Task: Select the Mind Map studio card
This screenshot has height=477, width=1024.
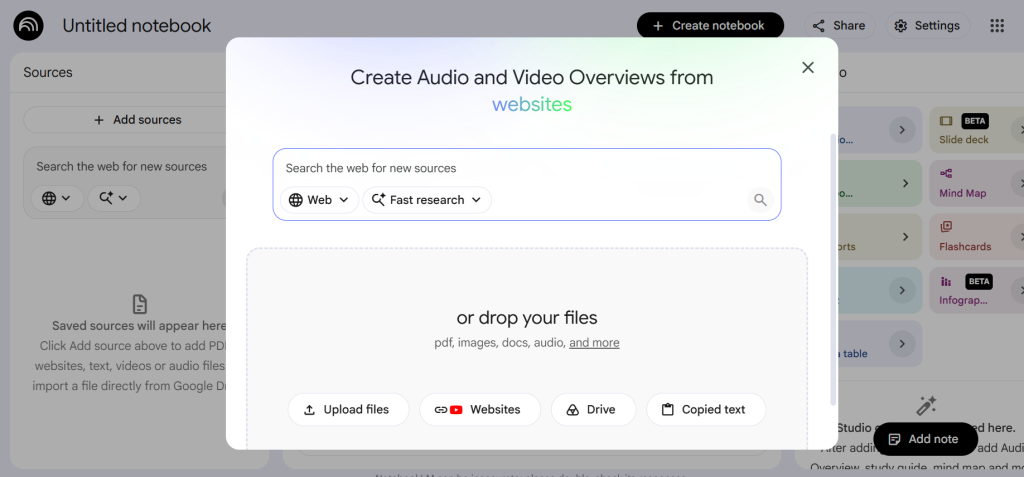Action: 976,184
